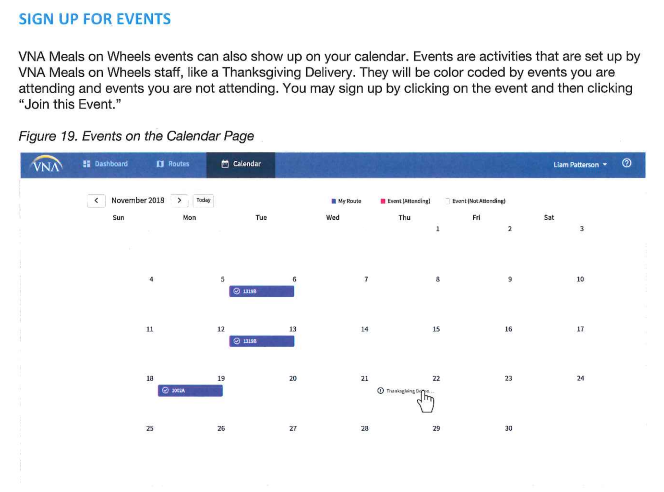Expand the Liam Patterson user dropdown
This screenshot has height=492, width=664.
pos(580,164)
